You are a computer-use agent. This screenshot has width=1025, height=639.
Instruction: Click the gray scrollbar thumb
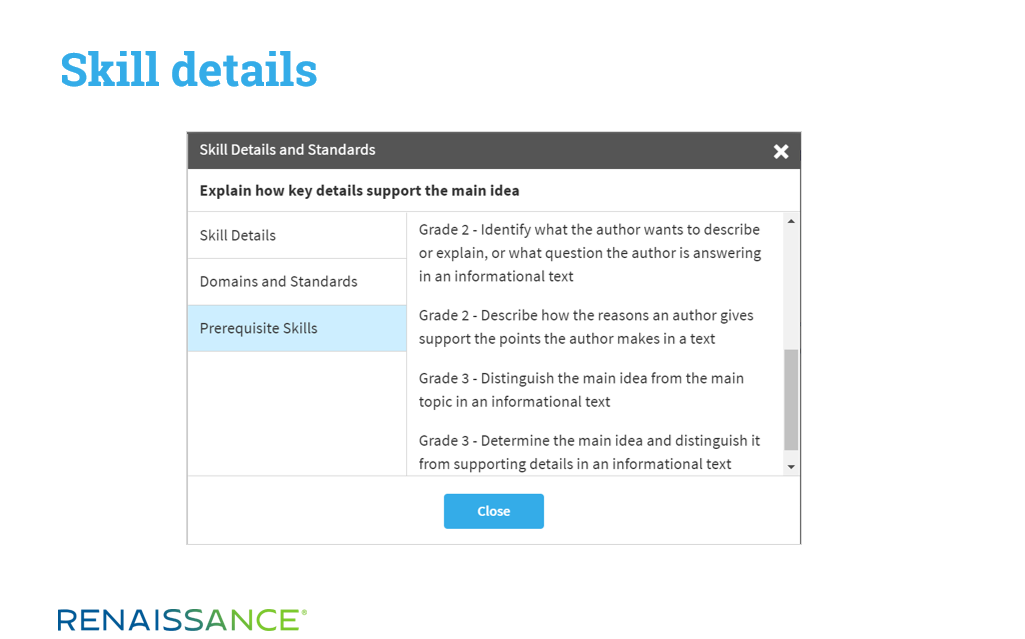791,400
